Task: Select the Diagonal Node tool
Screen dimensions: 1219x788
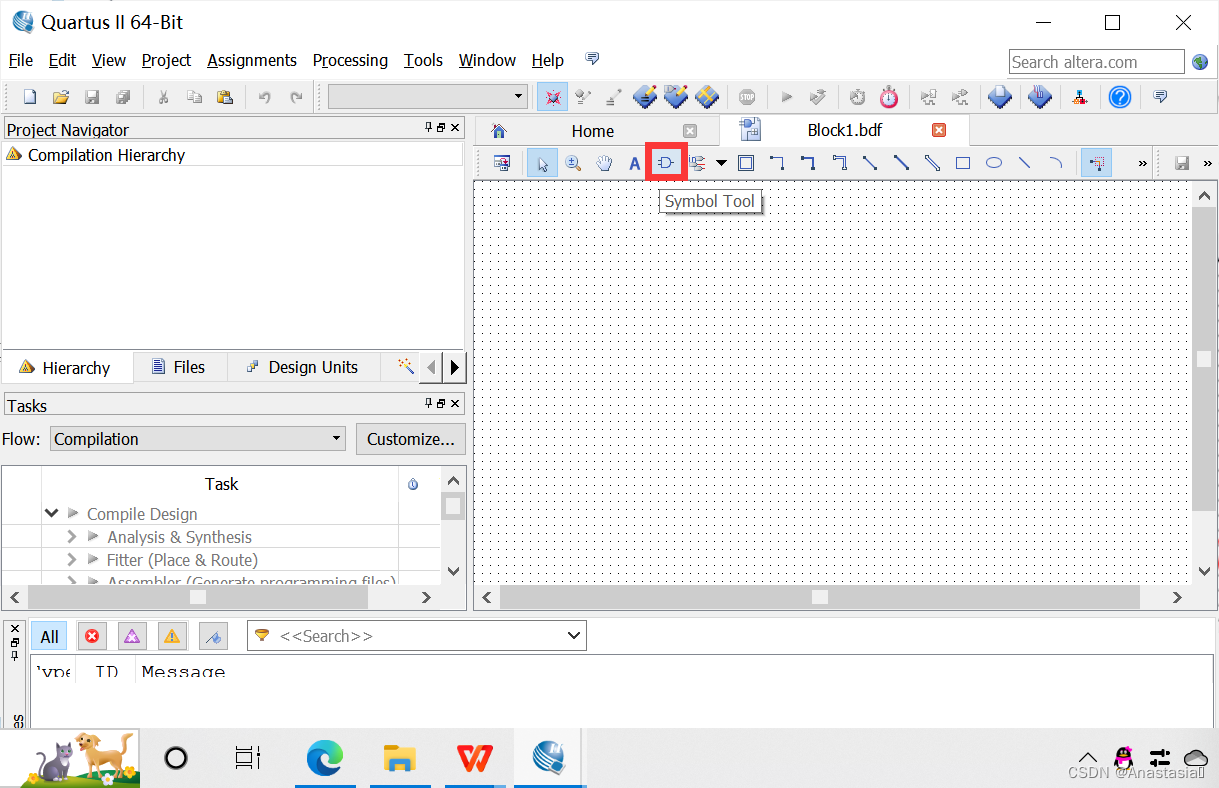Action: (870, 163)
